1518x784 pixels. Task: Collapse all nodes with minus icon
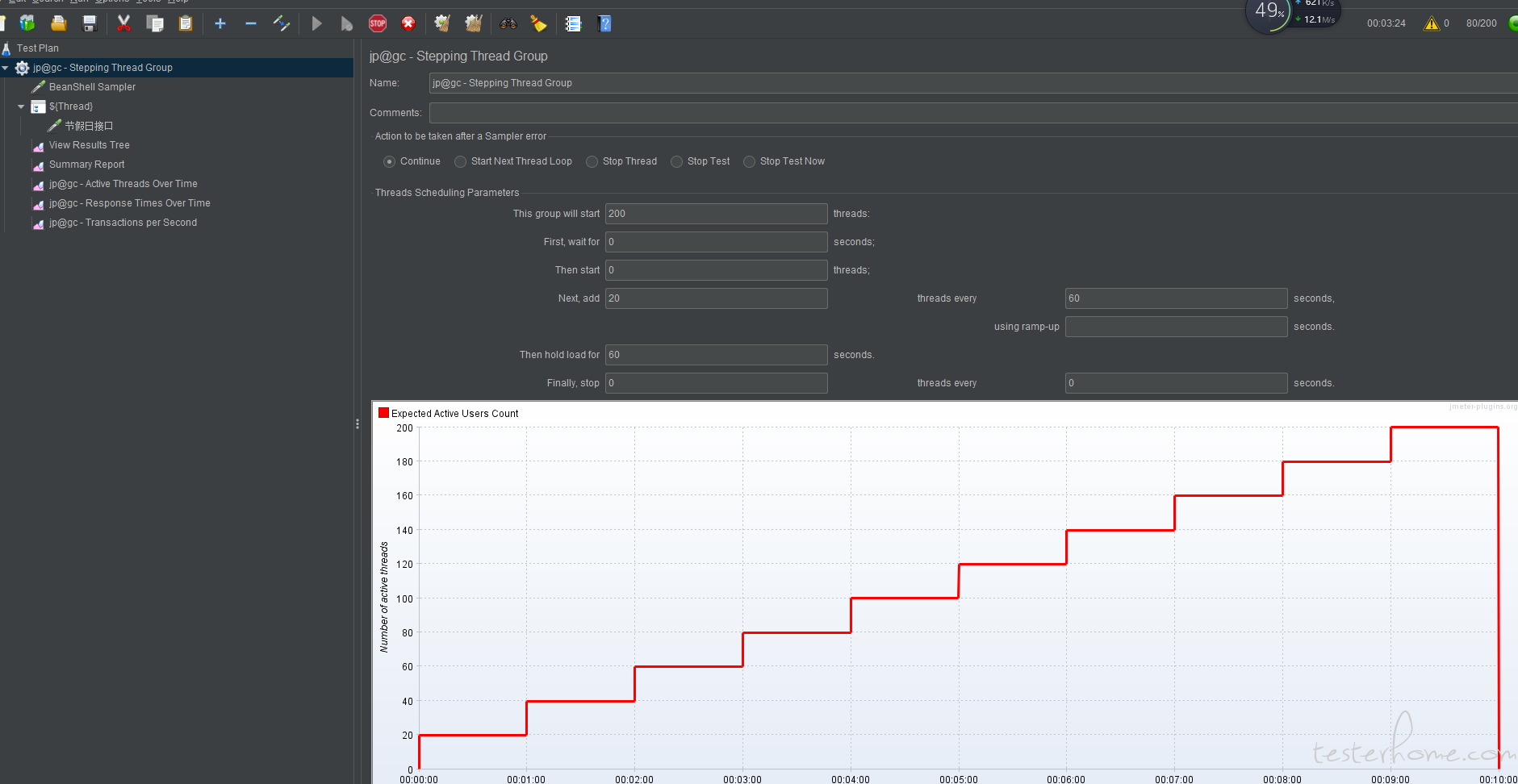click(251, 23)
